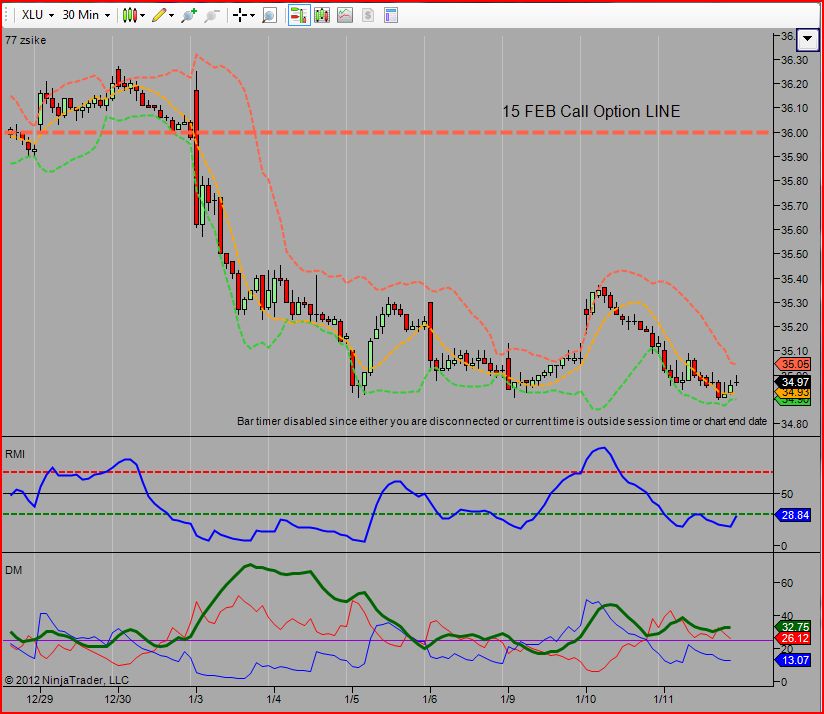Click the strategies dollar icon
This screenshot has width=824, height=714.
[x=368, y=15]
